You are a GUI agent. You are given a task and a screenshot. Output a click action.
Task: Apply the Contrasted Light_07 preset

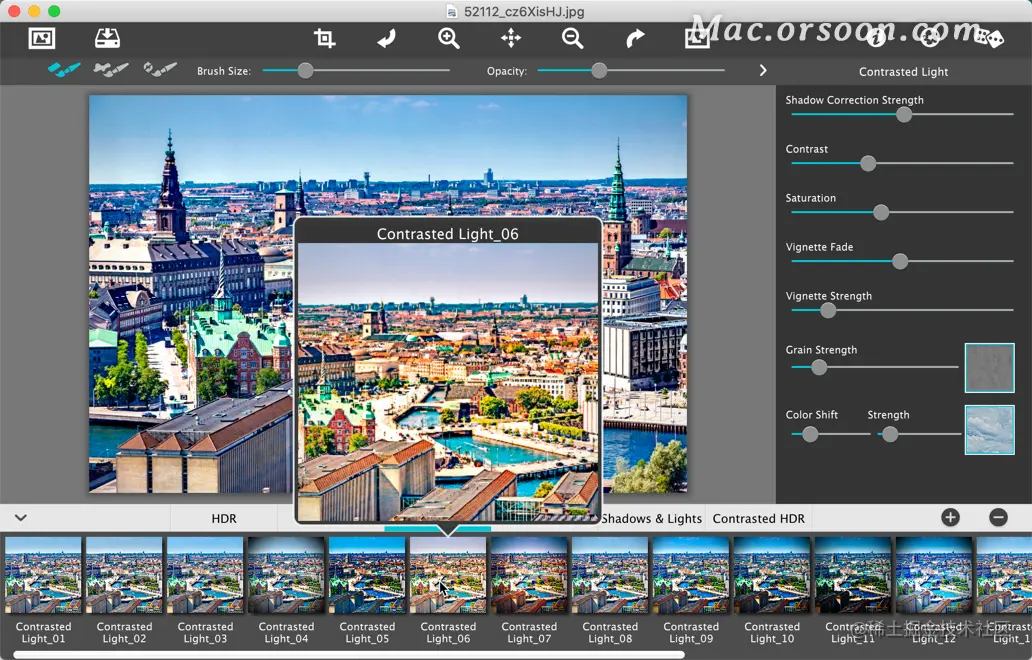[x=529, y=575]
